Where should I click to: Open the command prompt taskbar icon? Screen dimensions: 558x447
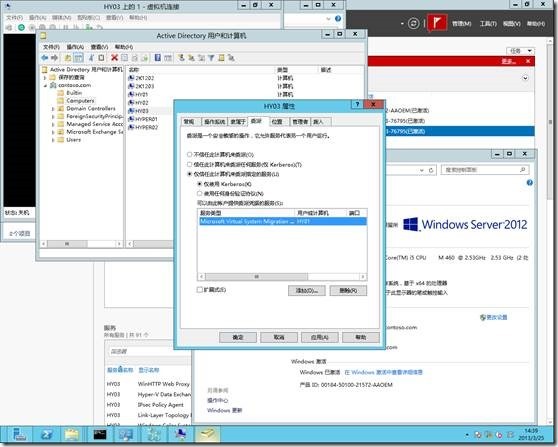[x=100, y=435]
